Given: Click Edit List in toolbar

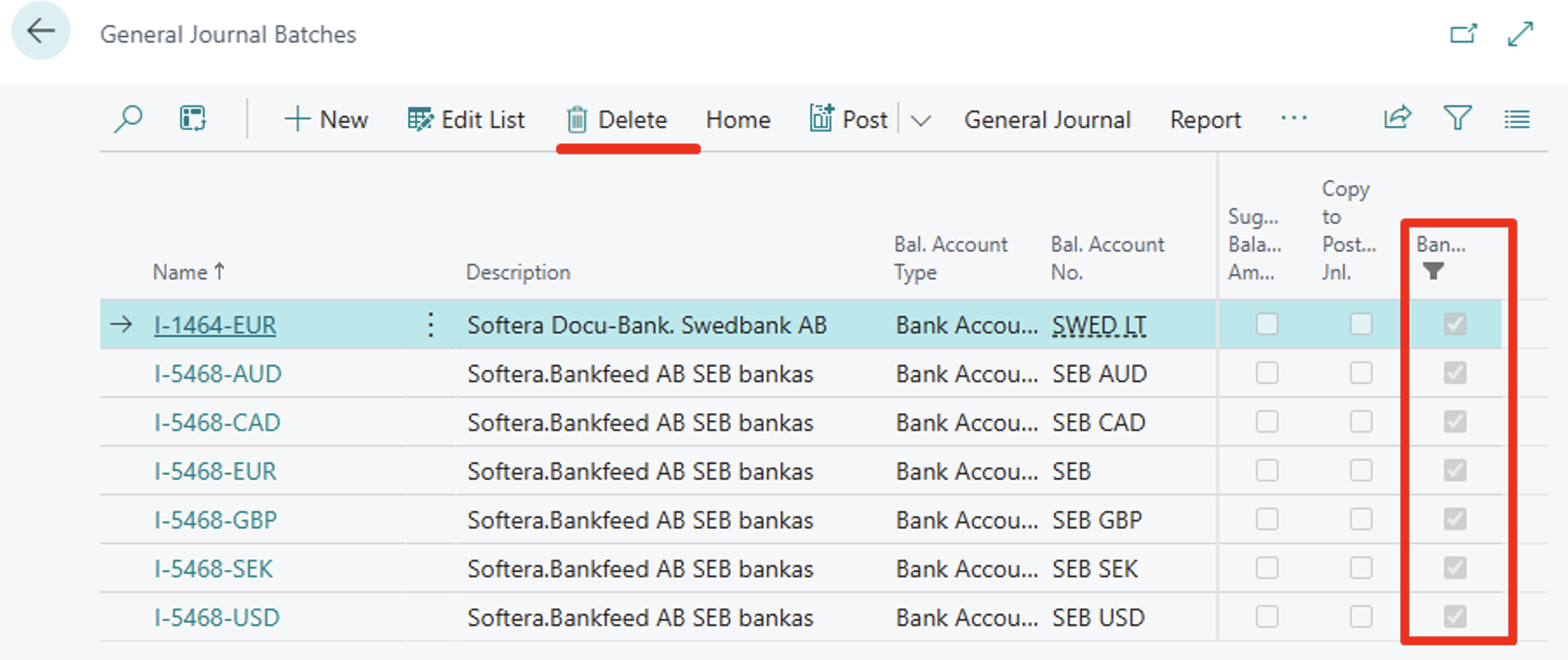Looking at the screenshot, I should click(465, 120).
